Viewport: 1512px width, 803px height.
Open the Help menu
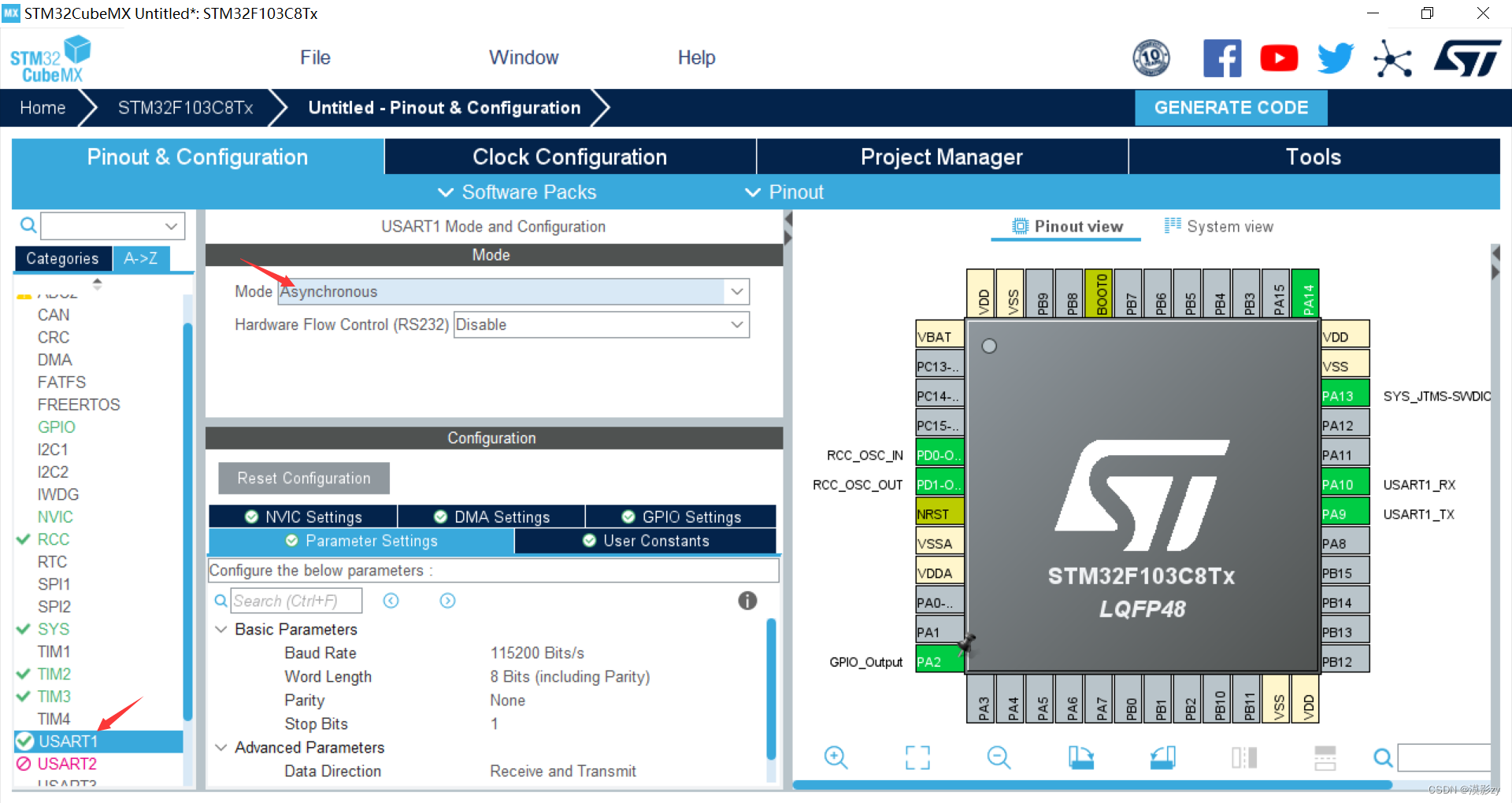point(696,57)
